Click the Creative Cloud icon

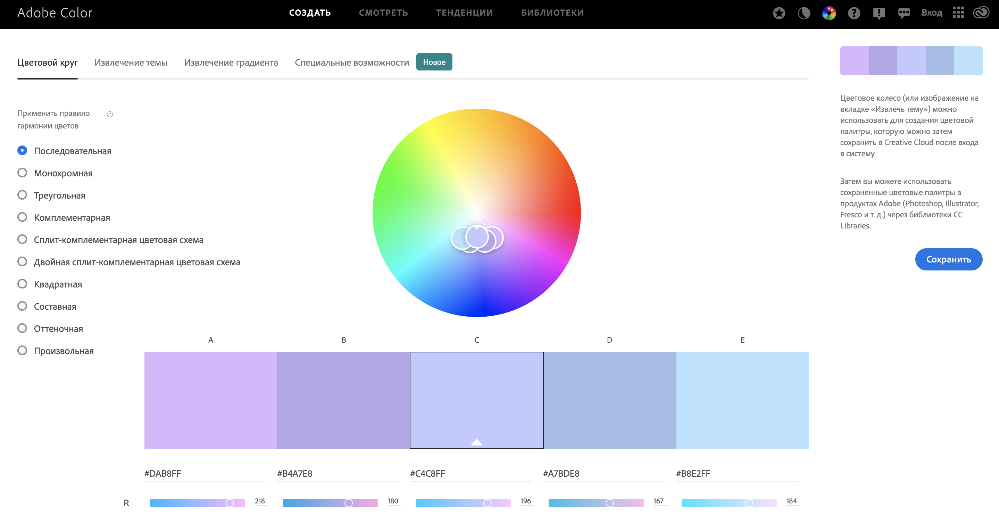click(983, 13)
